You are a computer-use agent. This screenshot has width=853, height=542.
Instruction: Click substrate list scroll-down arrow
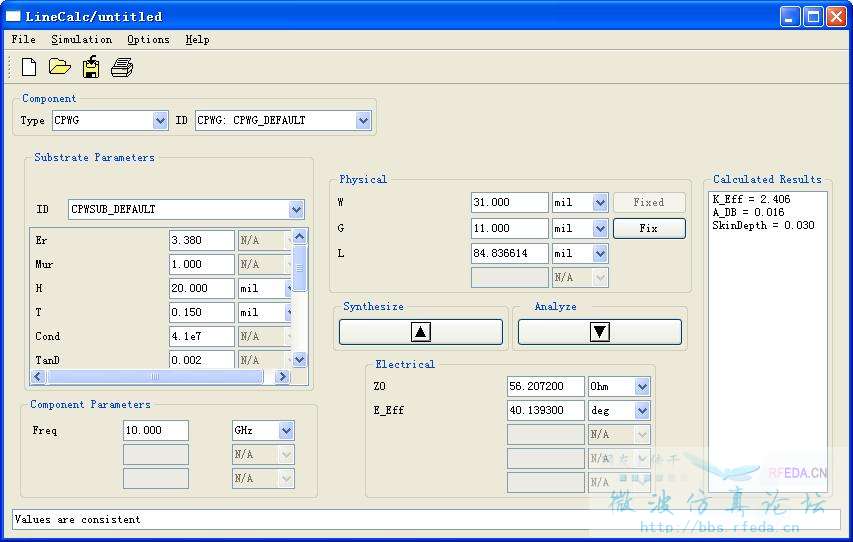tap(300, 360)
